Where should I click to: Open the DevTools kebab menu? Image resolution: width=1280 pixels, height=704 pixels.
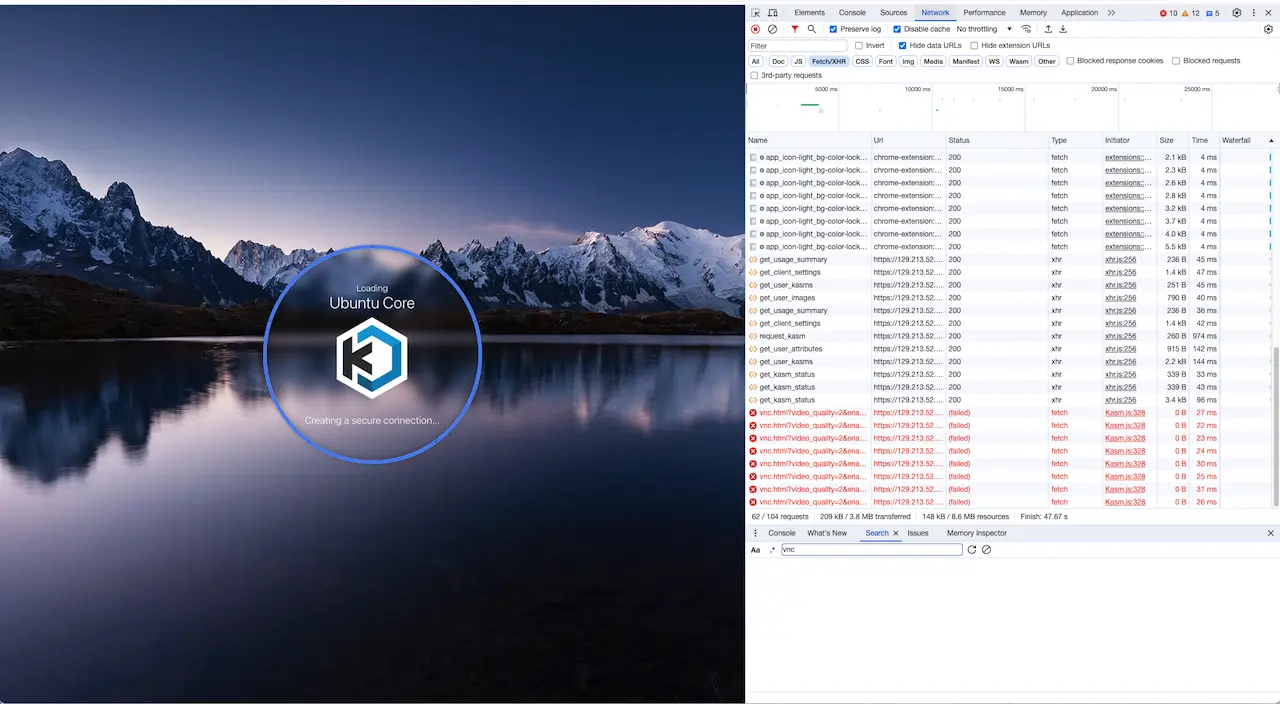click(1254, 12)
